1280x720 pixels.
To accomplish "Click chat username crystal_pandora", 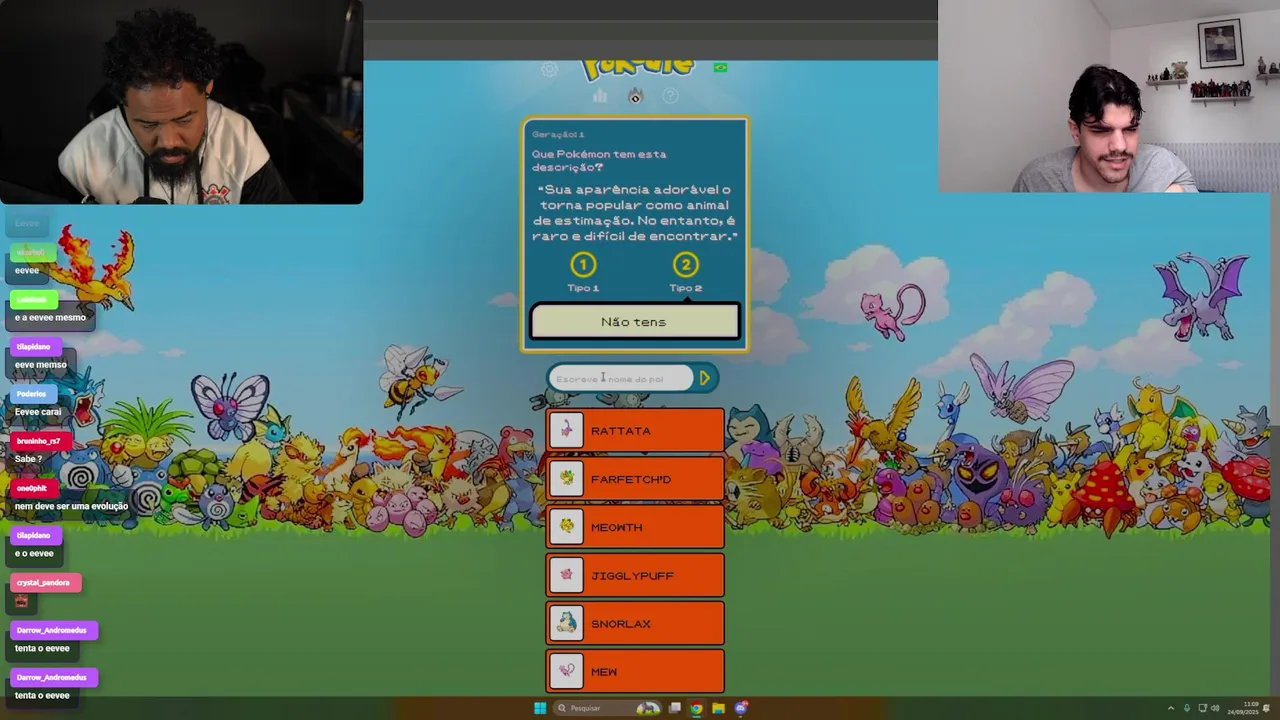I will (44, 582).
